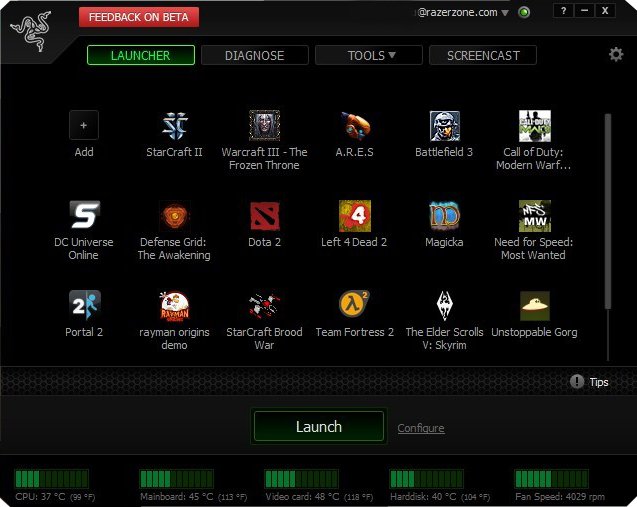Open the SCREENCAST tab
The image size is (637, 507).
click(482, 56)
